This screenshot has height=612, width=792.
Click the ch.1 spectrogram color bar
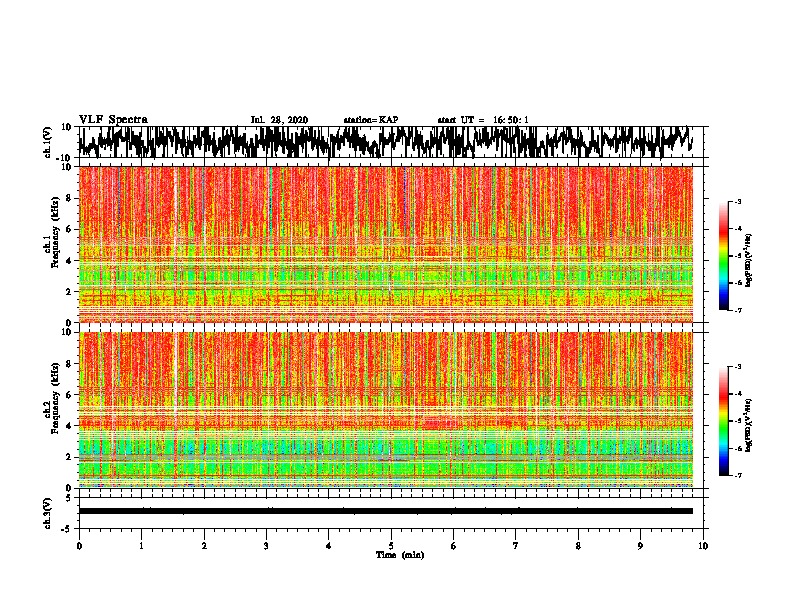pyautogui.click(x=723, y=256)
